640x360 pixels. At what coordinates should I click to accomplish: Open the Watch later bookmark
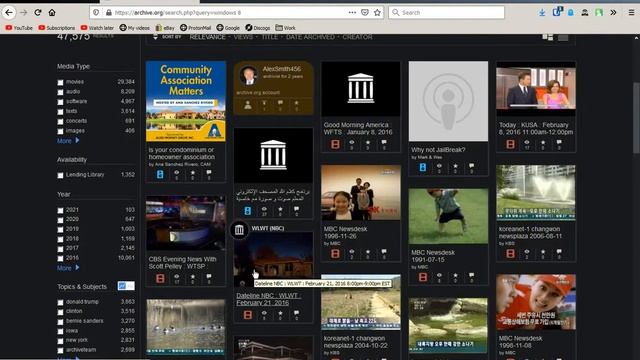97,28
